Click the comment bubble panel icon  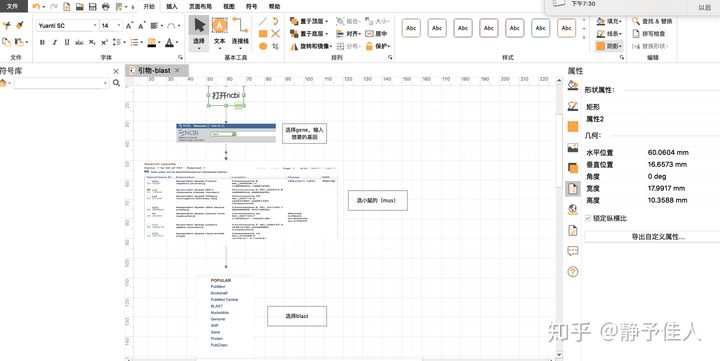tap(573, 251)
